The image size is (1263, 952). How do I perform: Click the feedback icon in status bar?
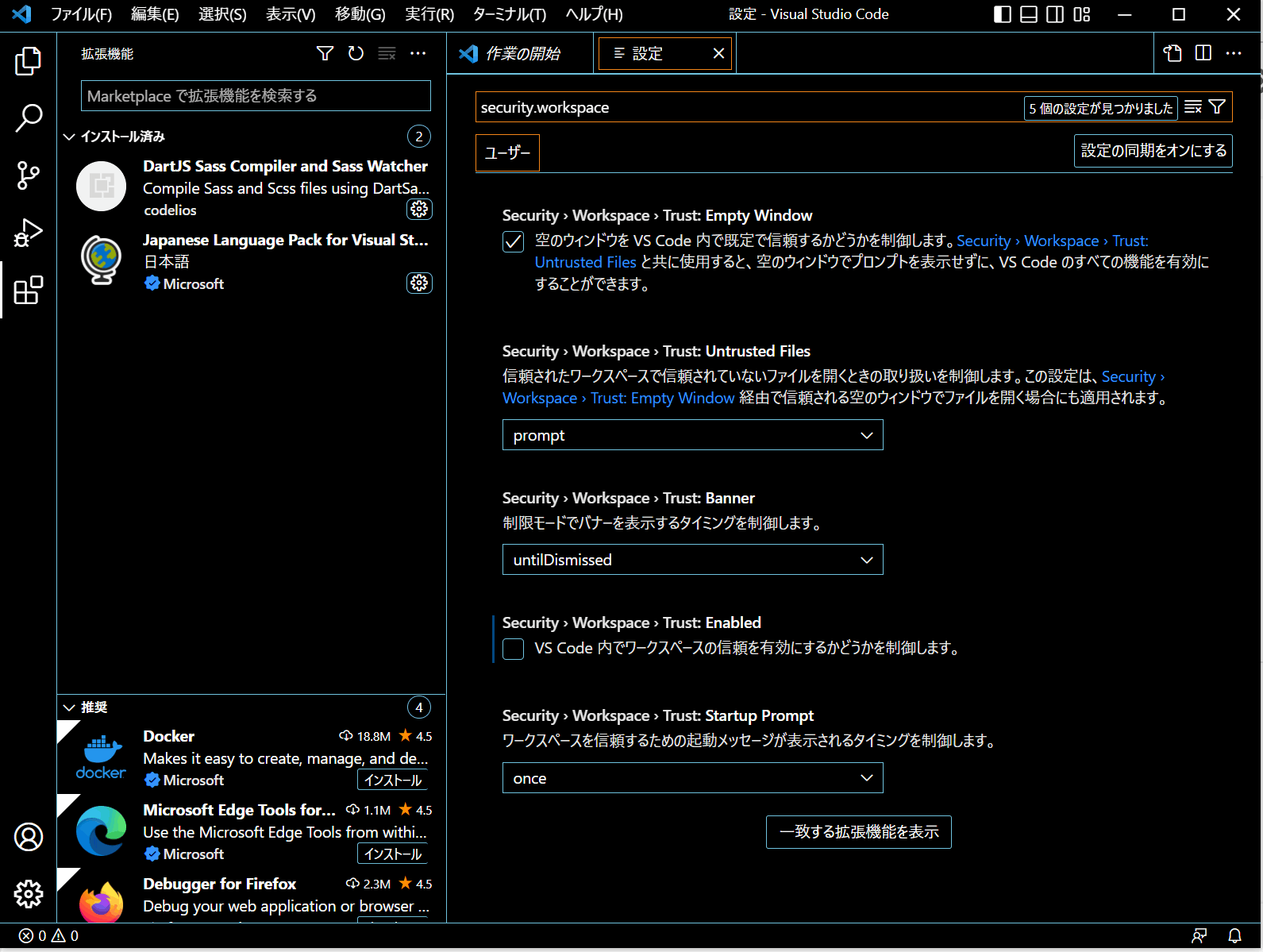coord(1199,936)
